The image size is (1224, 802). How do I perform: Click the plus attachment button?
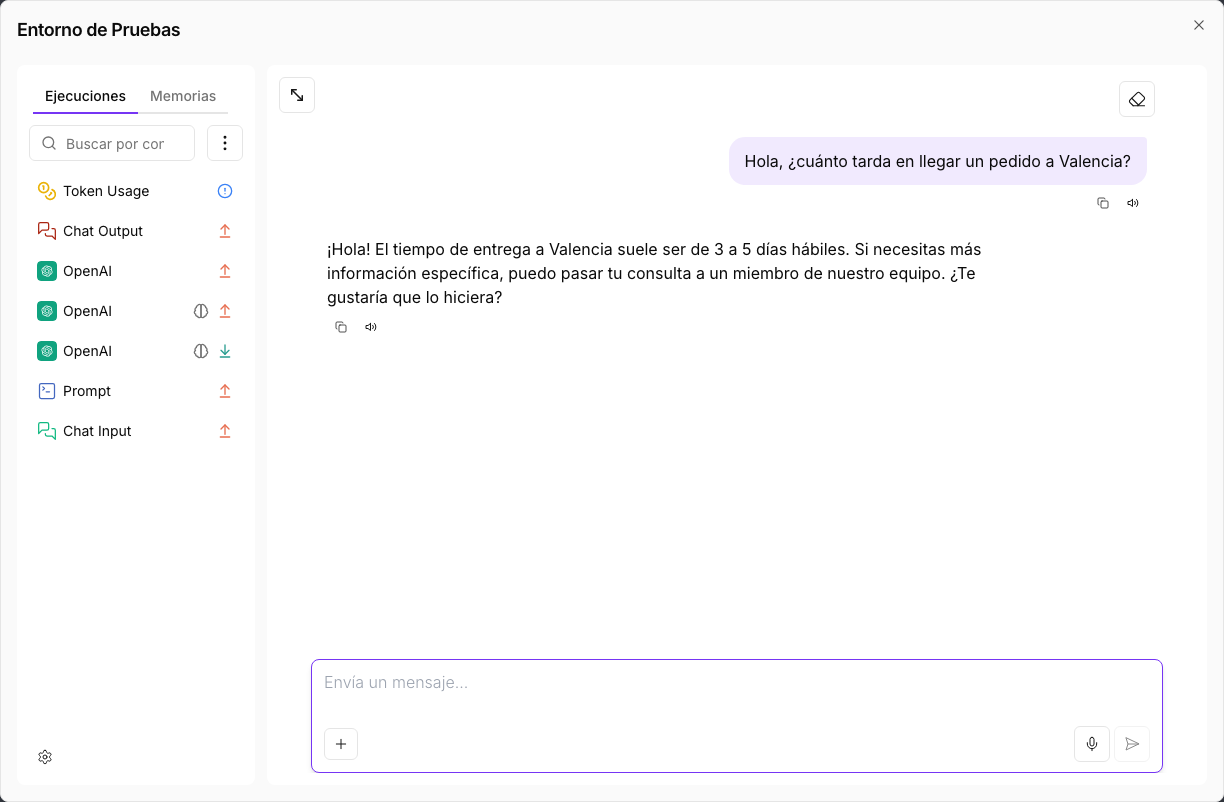point(341,744)
